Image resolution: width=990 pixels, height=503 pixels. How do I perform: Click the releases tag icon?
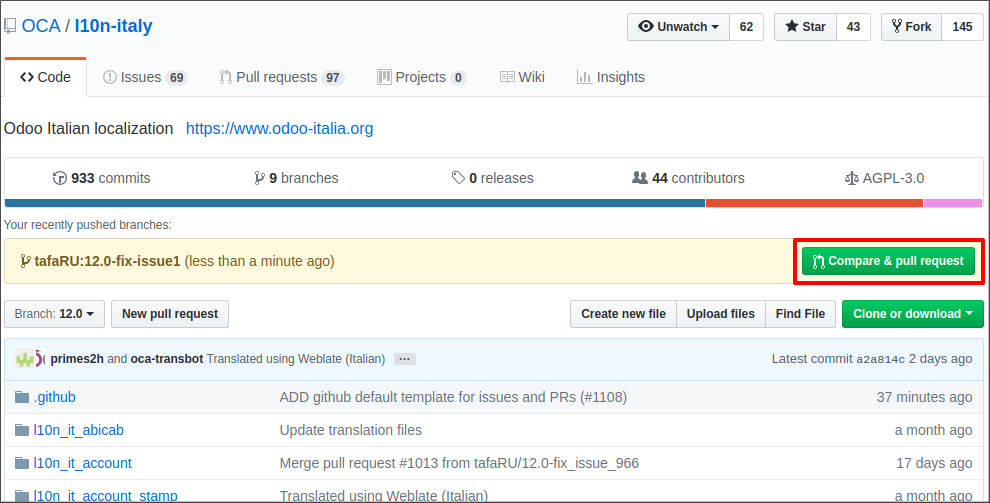coord(458,178)
